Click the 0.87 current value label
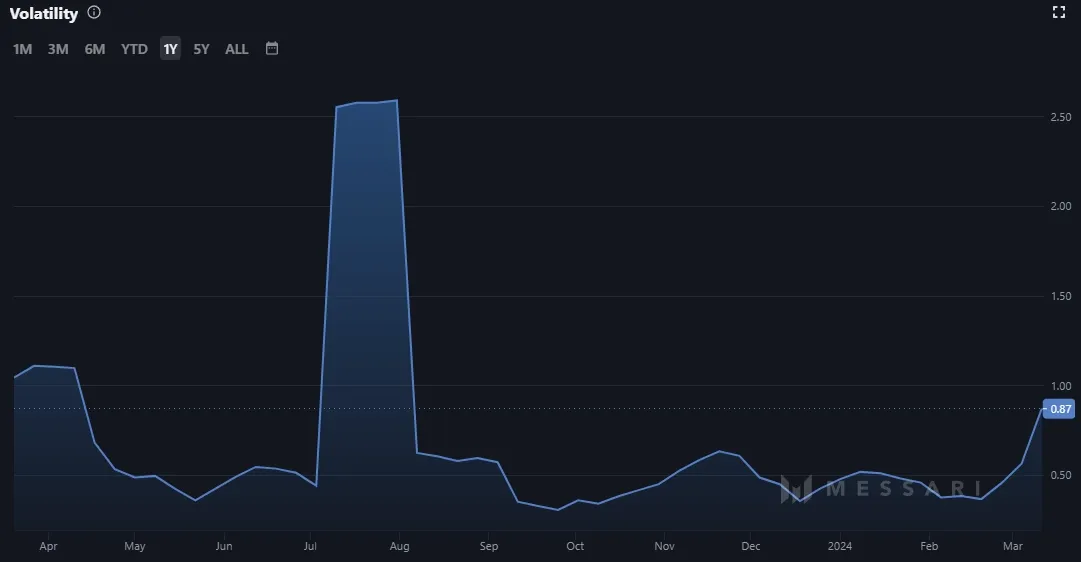The width and height of the screenshot is (1081, 562). point(1059,409)
